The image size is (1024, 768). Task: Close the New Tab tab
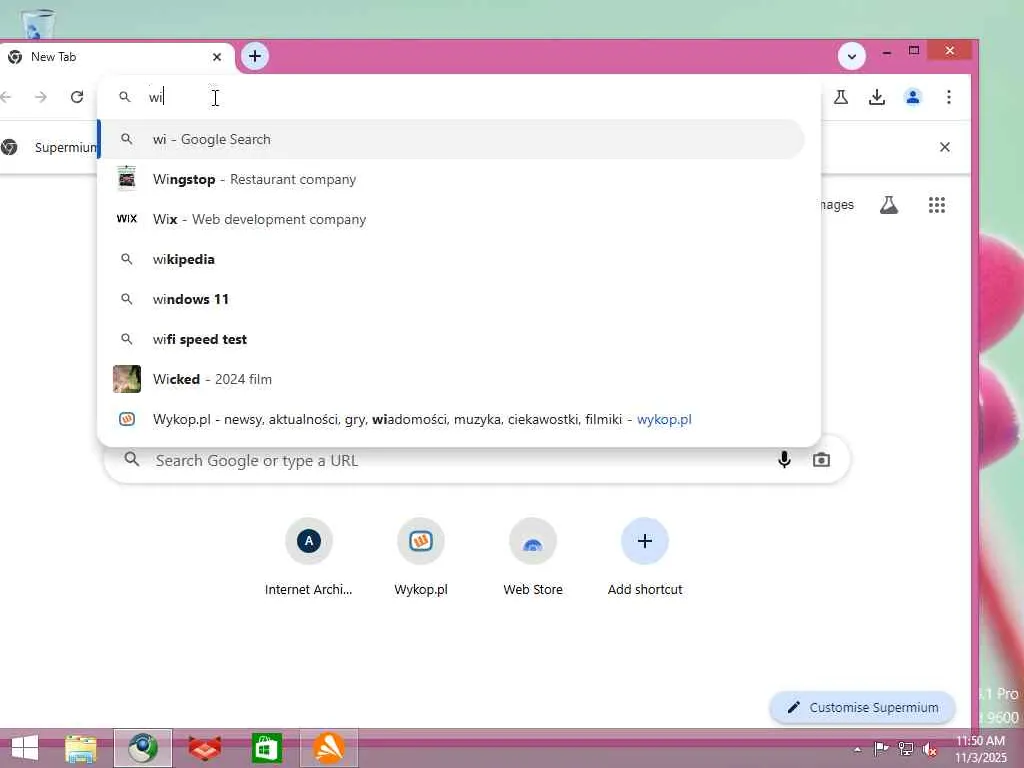coord(217,57)
